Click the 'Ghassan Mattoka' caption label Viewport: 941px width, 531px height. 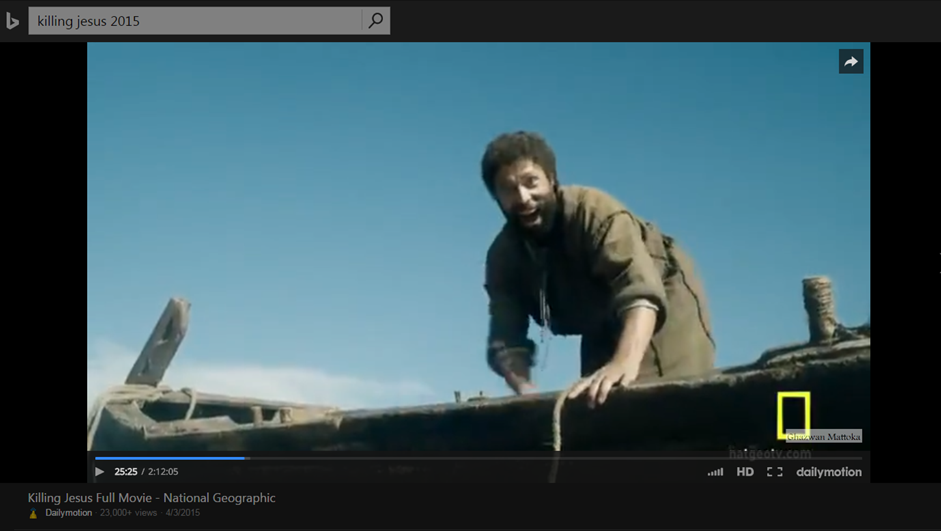tap(823, 437)
